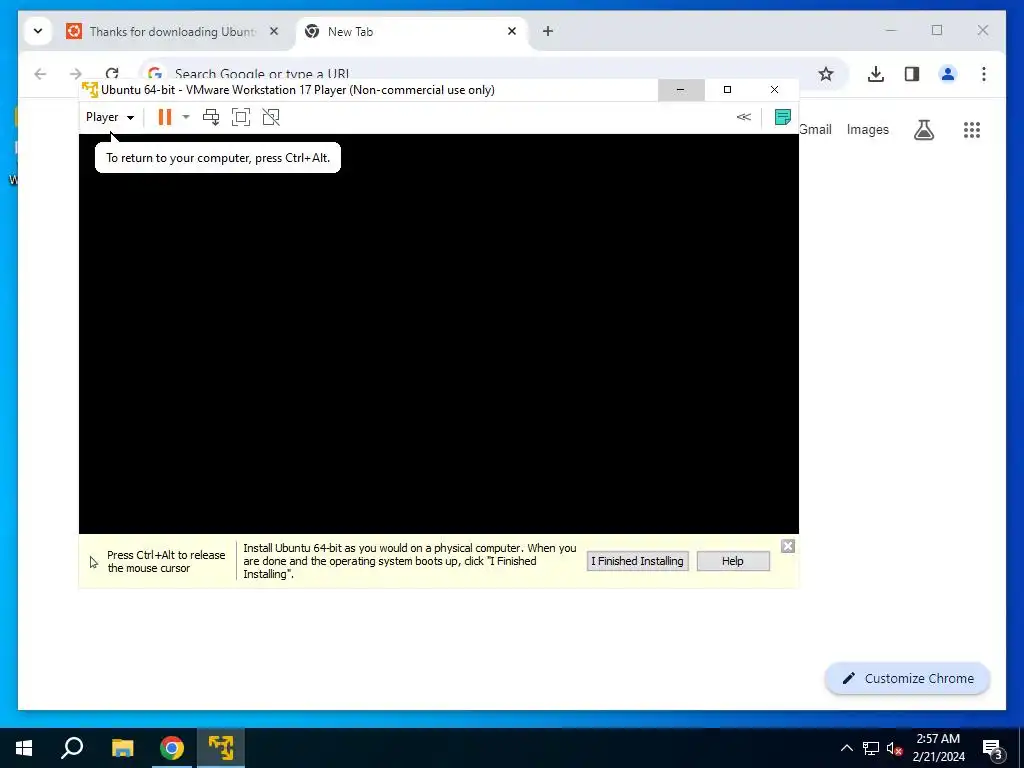Pause the virtual machine with the orange button

tap(165, 117)
